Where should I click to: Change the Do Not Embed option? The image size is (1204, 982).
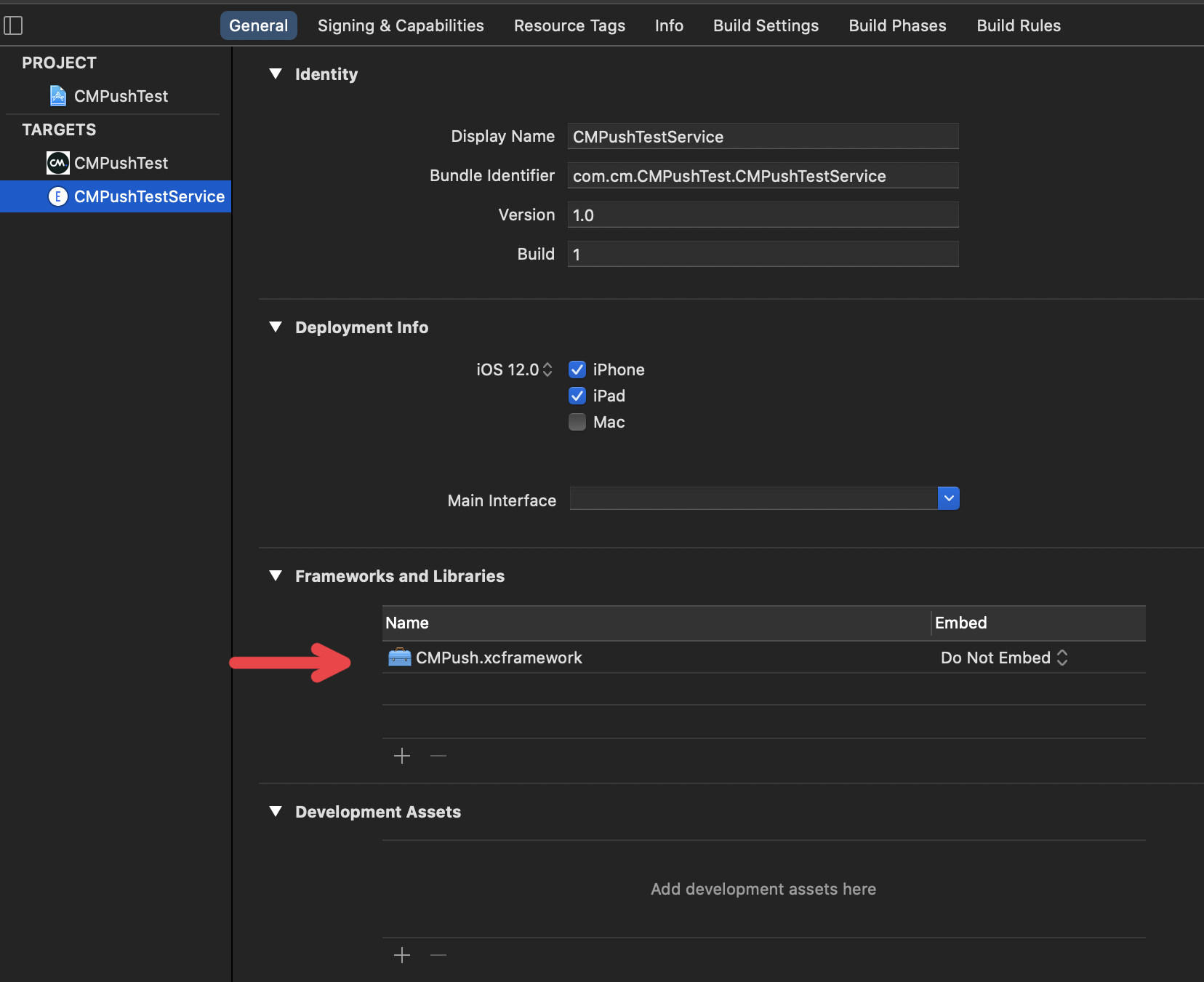coord(1004,658)
